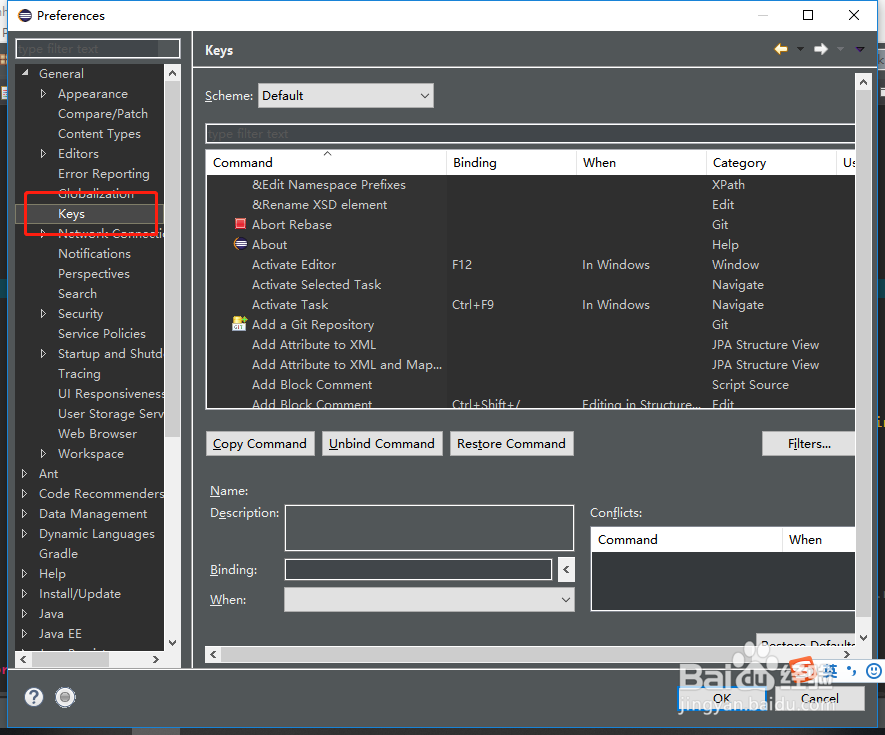Sort by the Command column header
The width and height of the screenshot is (885, 735).
pyautogui.click(x=326, y=163)
